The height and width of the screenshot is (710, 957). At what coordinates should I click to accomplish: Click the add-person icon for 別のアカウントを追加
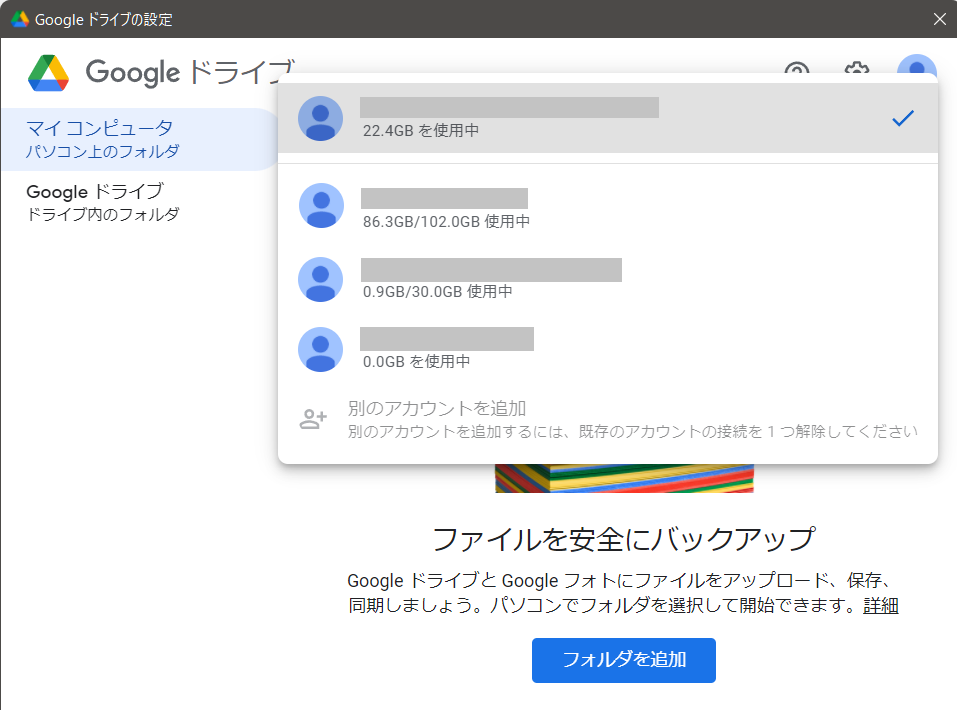point(313,419)
